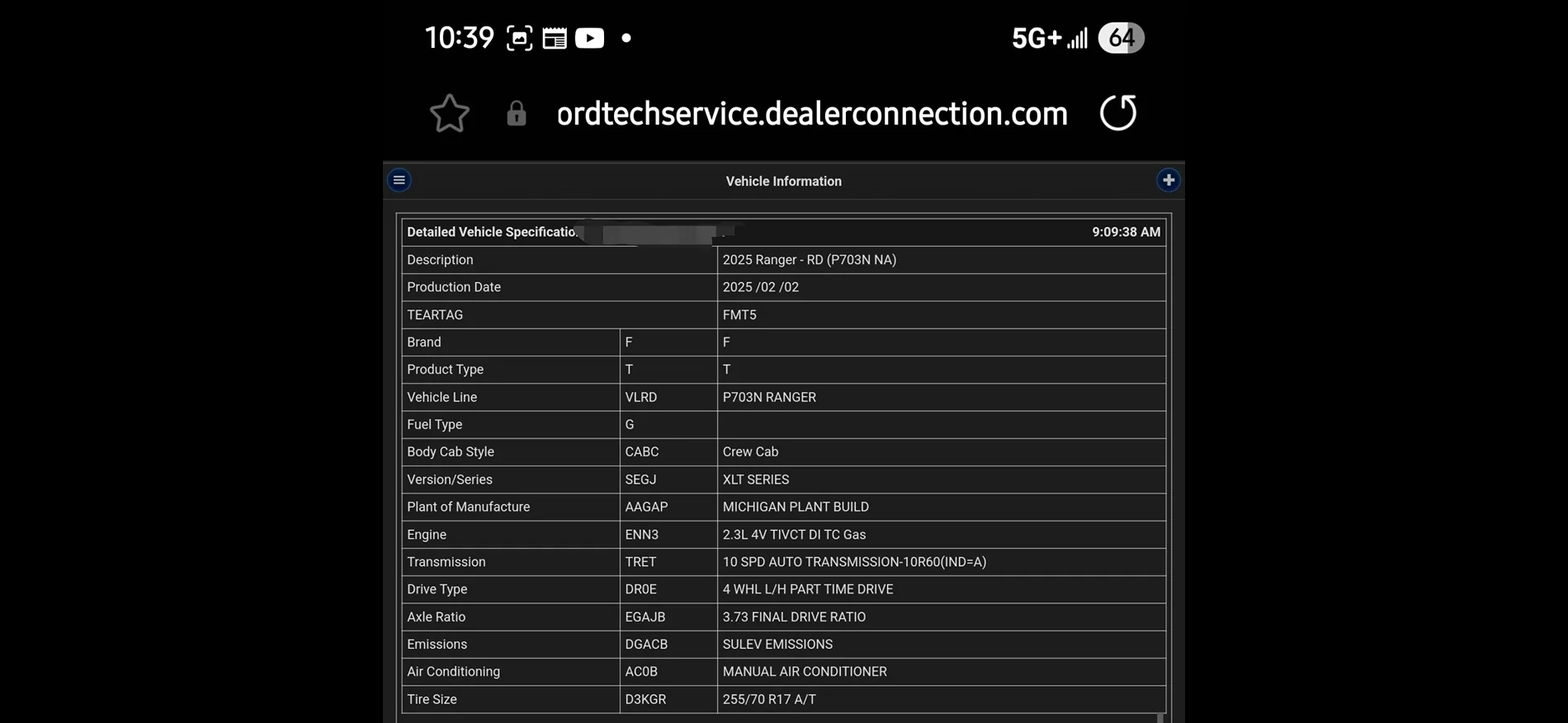
Task: Select the P703N RANGER value
Action: tap(769, 397)
